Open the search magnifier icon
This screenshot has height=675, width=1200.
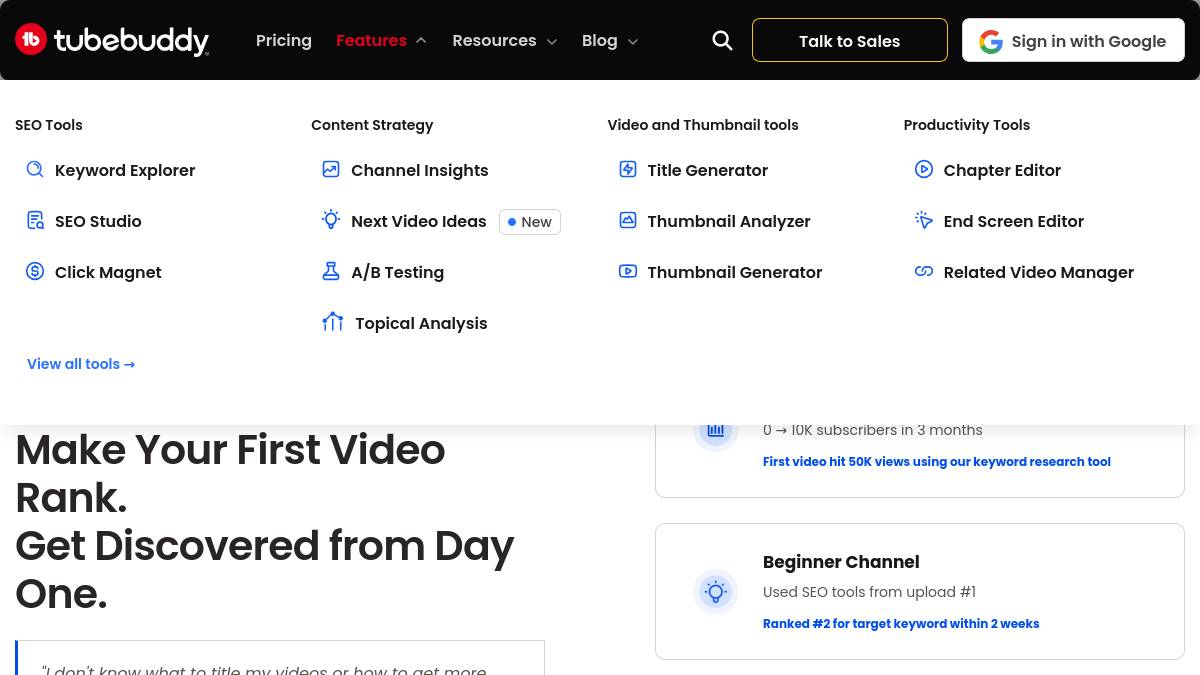click(722, 40)
